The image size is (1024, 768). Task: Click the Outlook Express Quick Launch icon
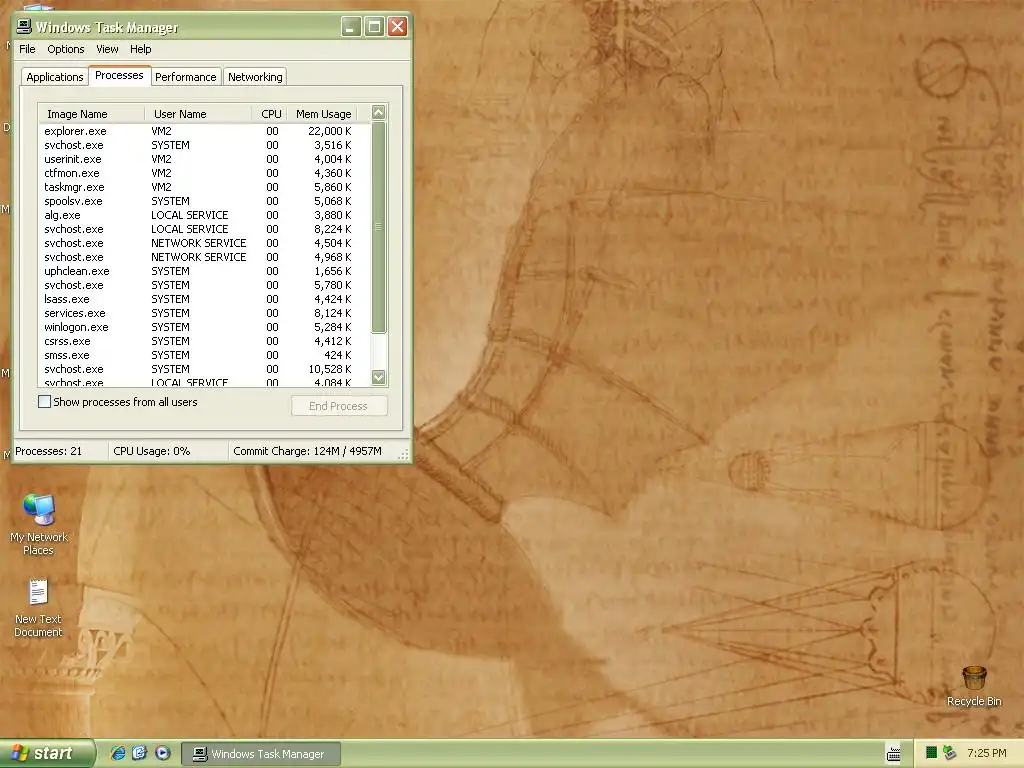coord(140,753)
